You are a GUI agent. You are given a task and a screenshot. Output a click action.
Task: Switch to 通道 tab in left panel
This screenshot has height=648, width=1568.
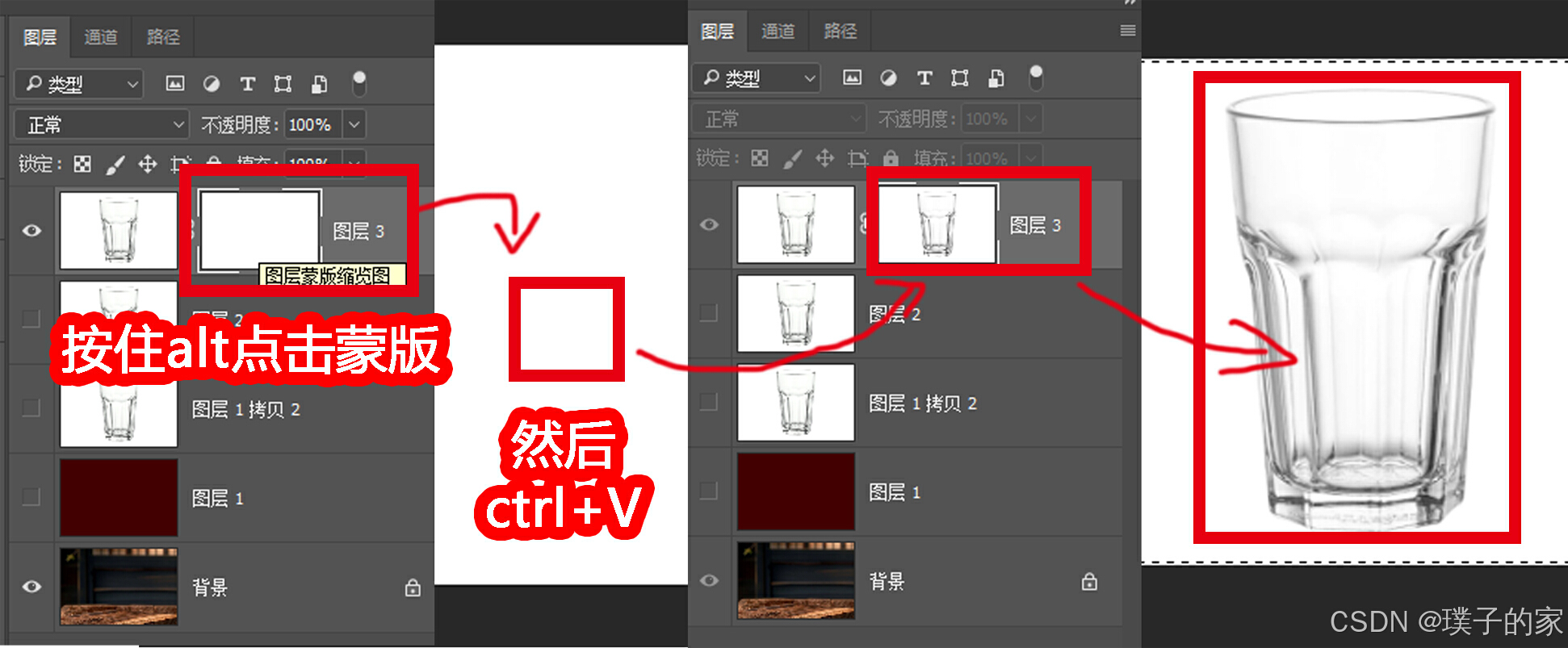[101, 37]
